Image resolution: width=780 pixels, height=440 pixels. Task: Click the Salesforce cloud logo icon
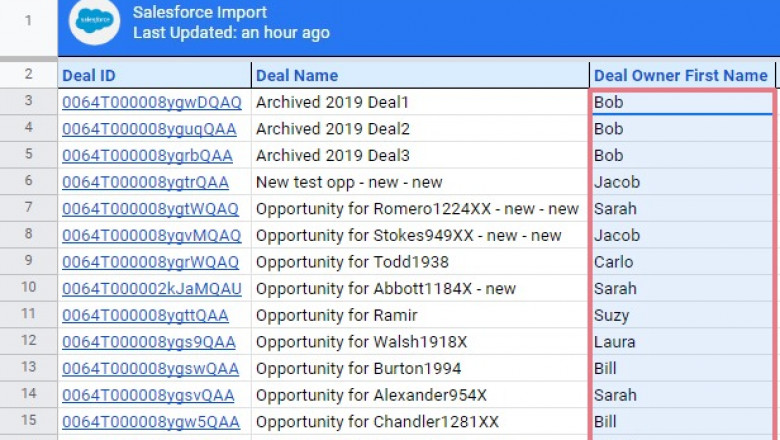(94, 23)
